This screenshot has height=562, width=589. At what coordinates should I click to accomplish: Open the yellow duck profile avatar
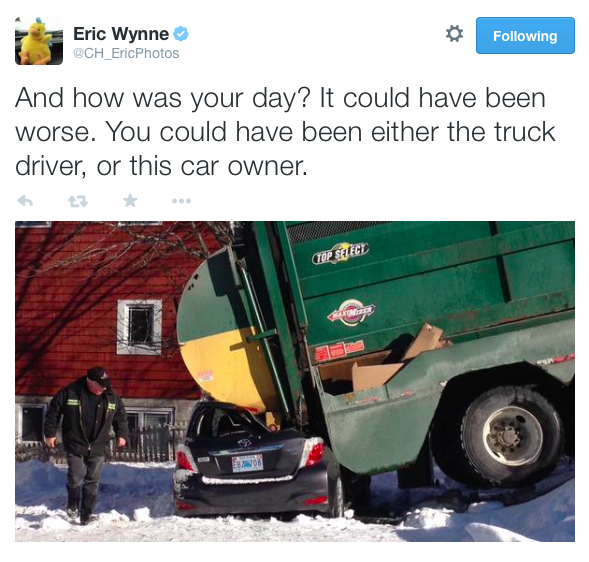point(39,41)
